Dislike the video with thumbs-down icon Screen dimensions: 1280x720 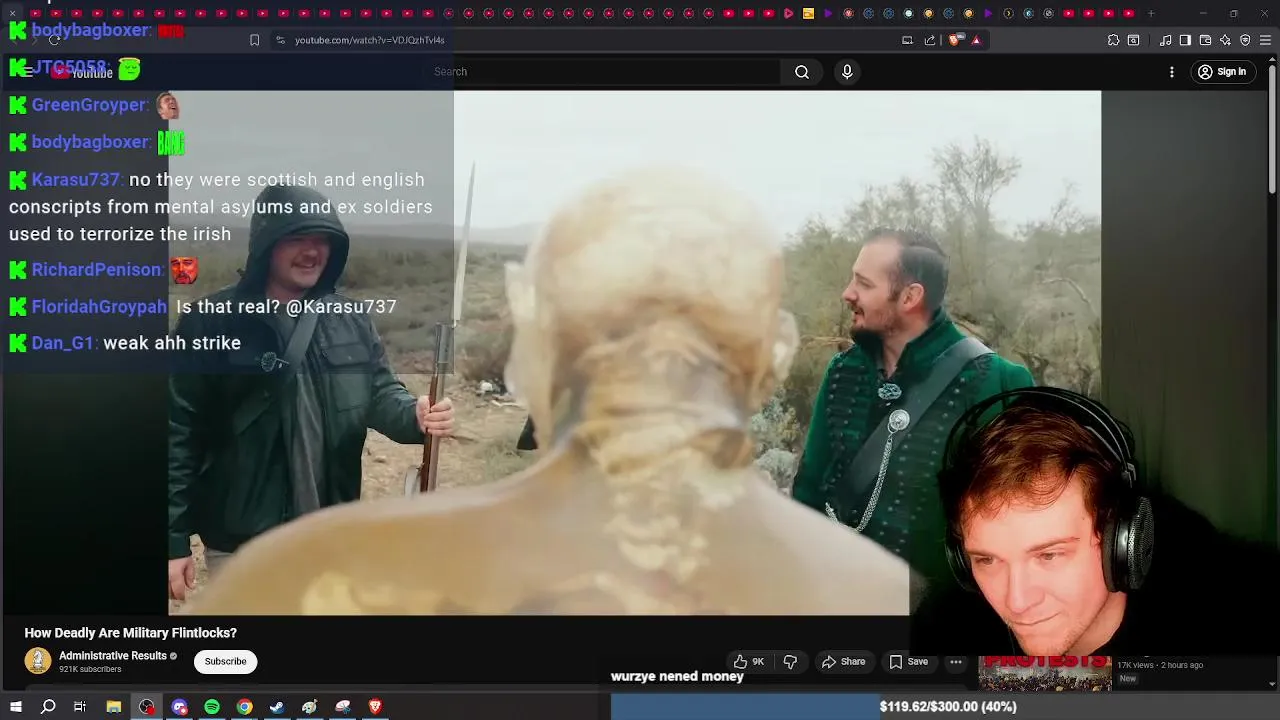coord(790,662)
